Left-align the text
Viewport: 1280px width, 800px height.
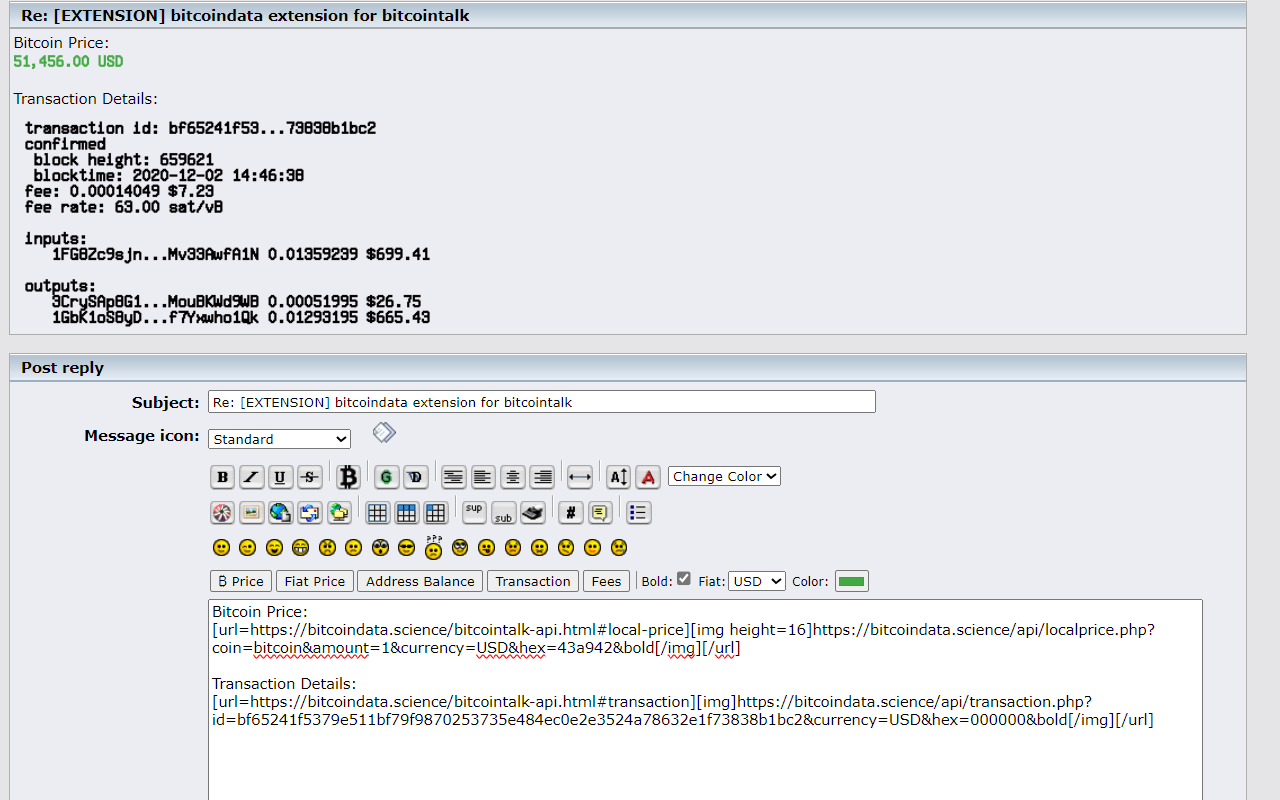[x=483, y=477]
